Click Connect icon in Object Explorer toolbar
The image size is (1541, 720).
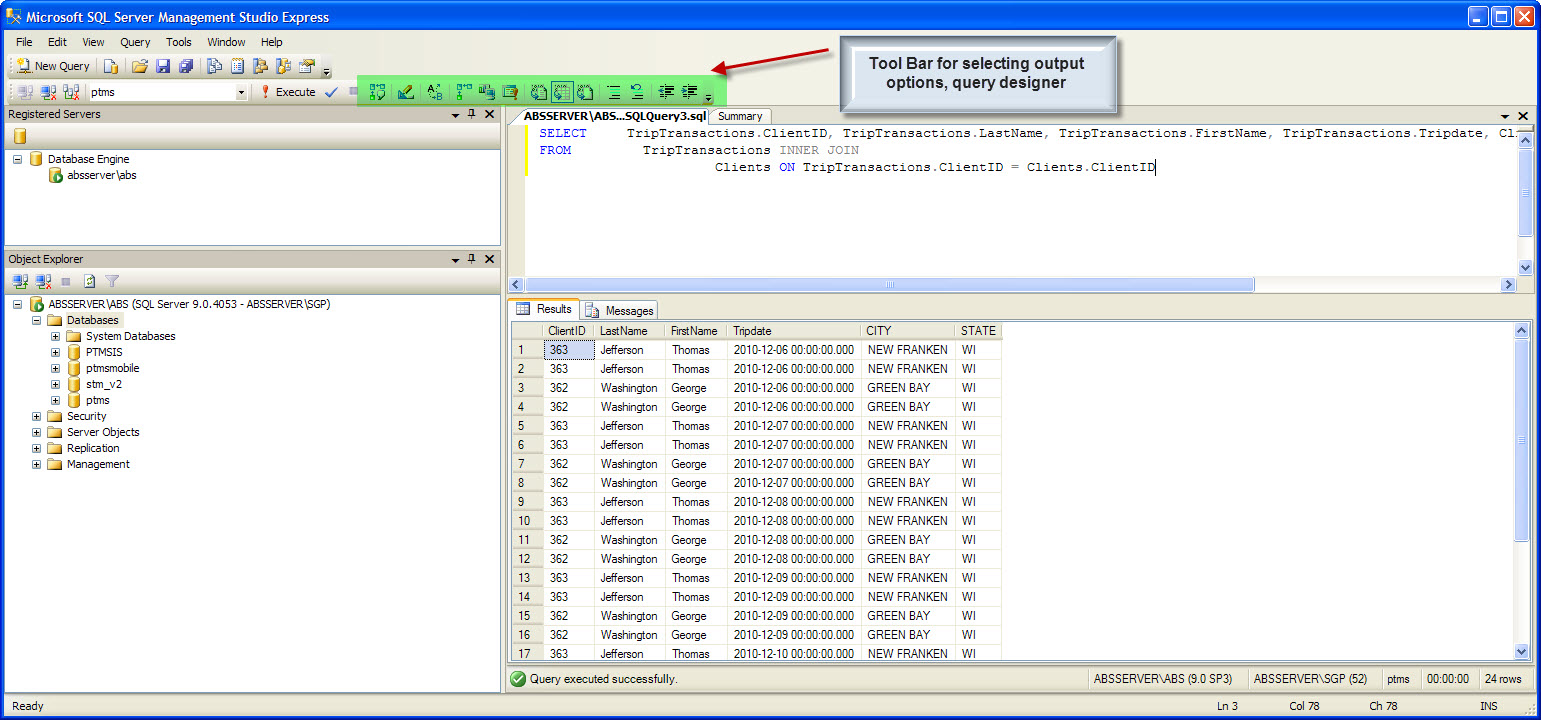[20, 282]
